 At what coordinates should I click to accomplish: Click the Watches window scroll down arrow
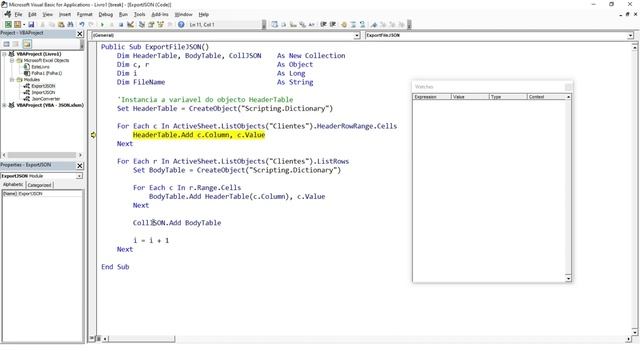pos(568,278)
